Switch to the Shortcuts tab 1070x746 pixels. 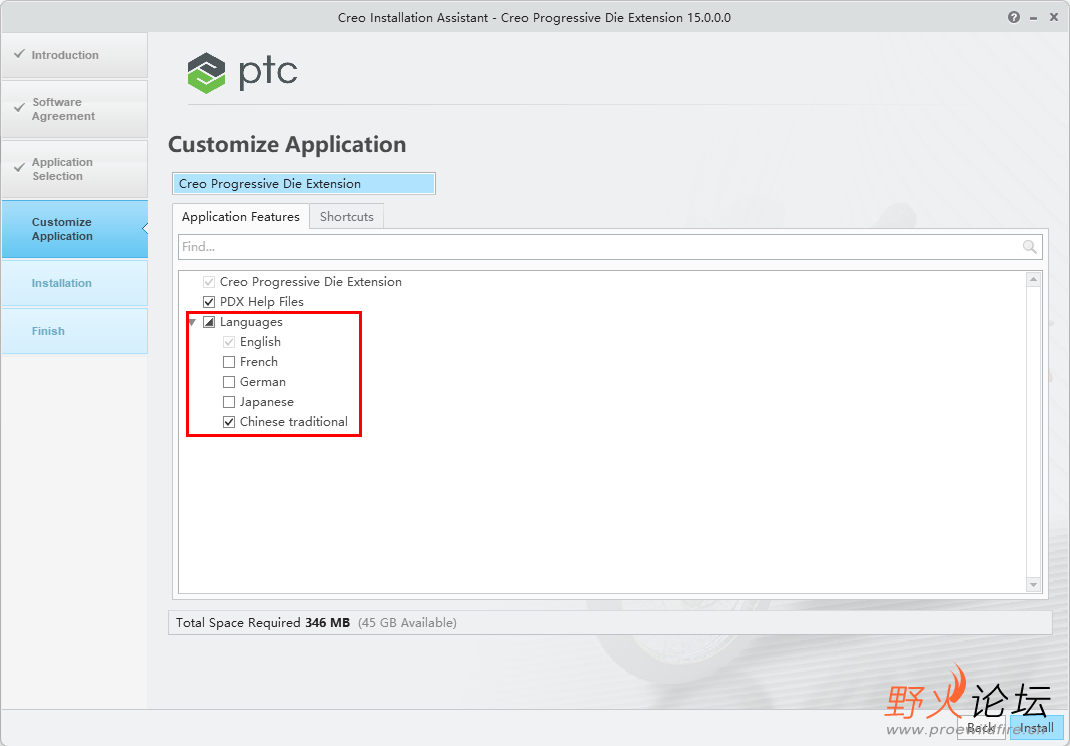(347, 216)
